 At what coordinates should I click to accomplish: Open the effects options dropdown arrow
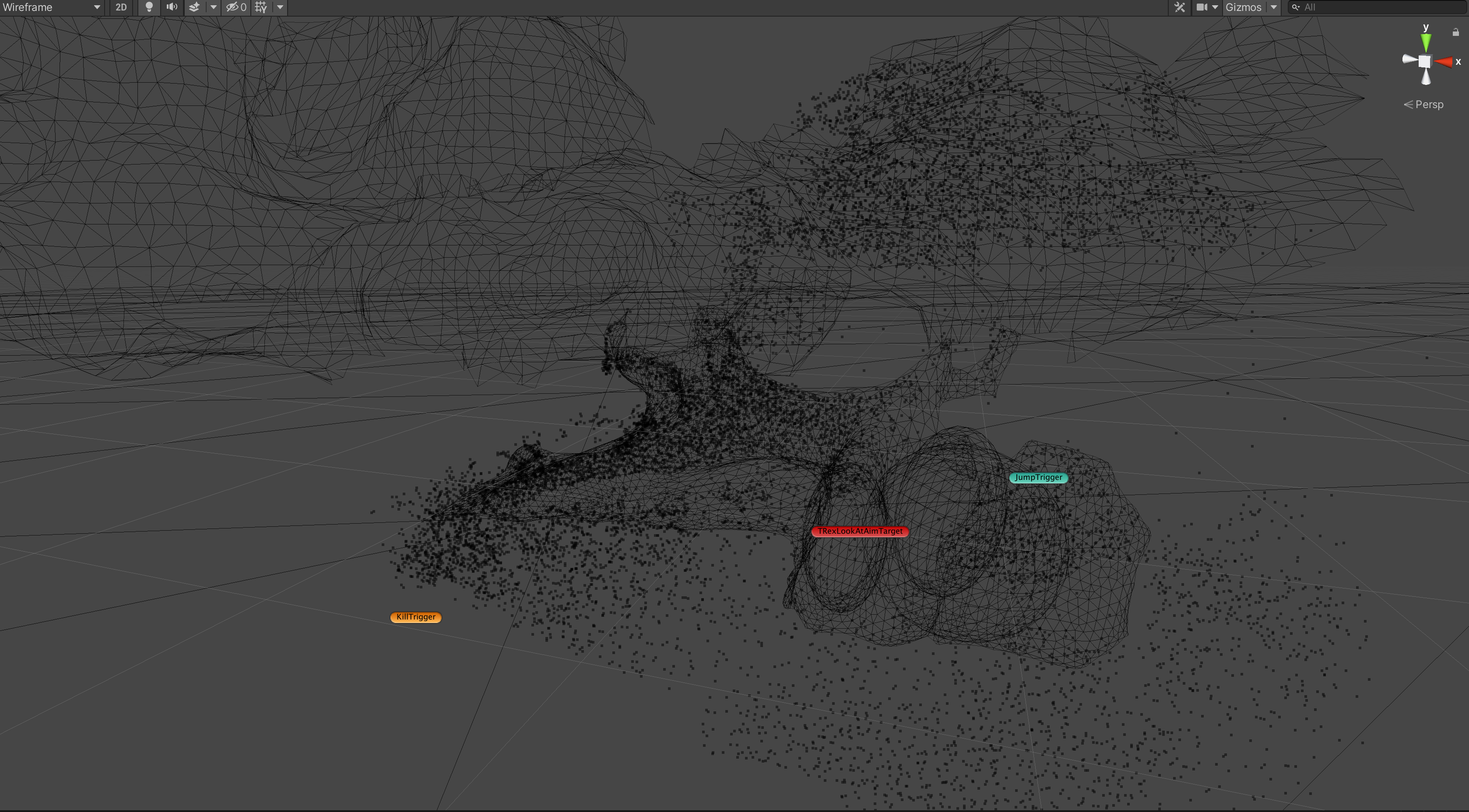213,7
